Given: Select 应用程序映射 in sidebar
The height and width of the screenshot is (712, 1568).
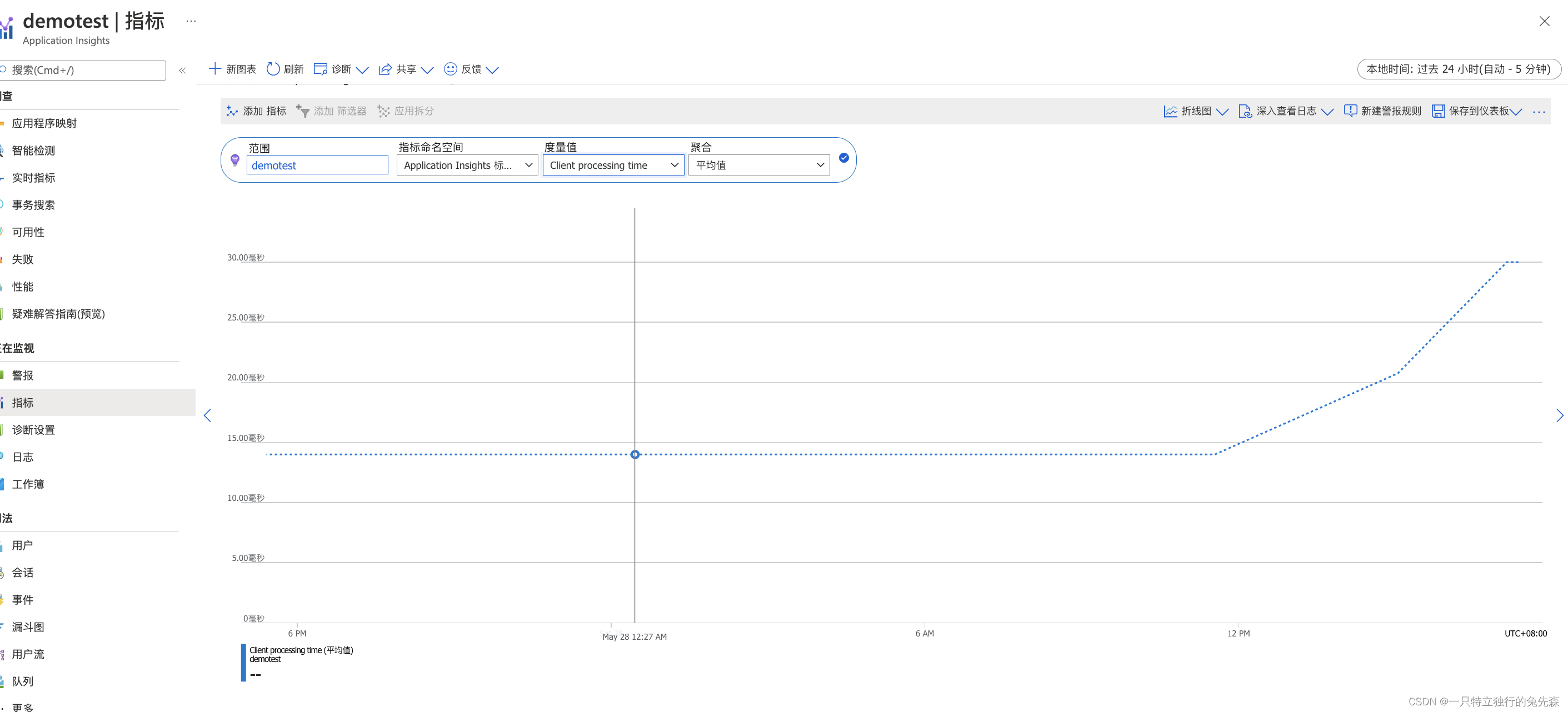Looking at the screenshot, I should 44,123.
